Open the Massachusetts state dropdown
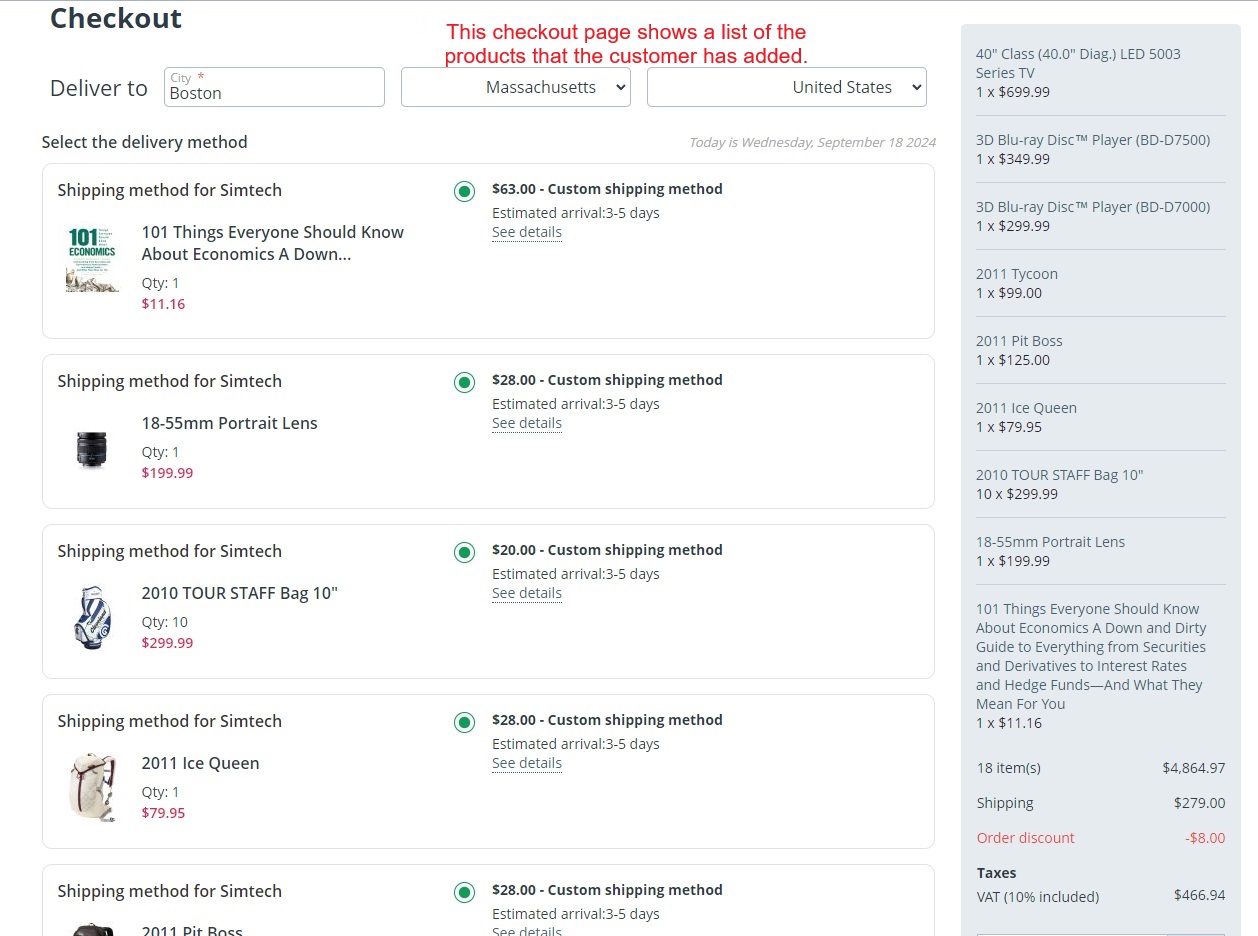This screenshot has width=1258, height=936. [516, 87]
